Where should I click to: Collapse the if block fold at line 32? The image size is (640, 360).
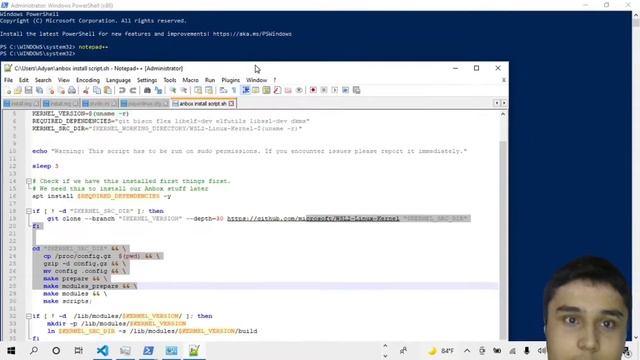click(x=29, y=316)
